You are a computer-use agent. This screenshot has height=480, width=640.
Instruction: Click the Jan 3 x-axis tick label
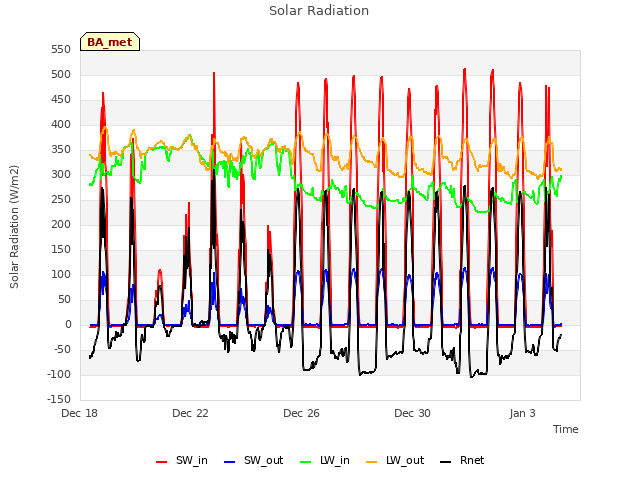[522, 413]
